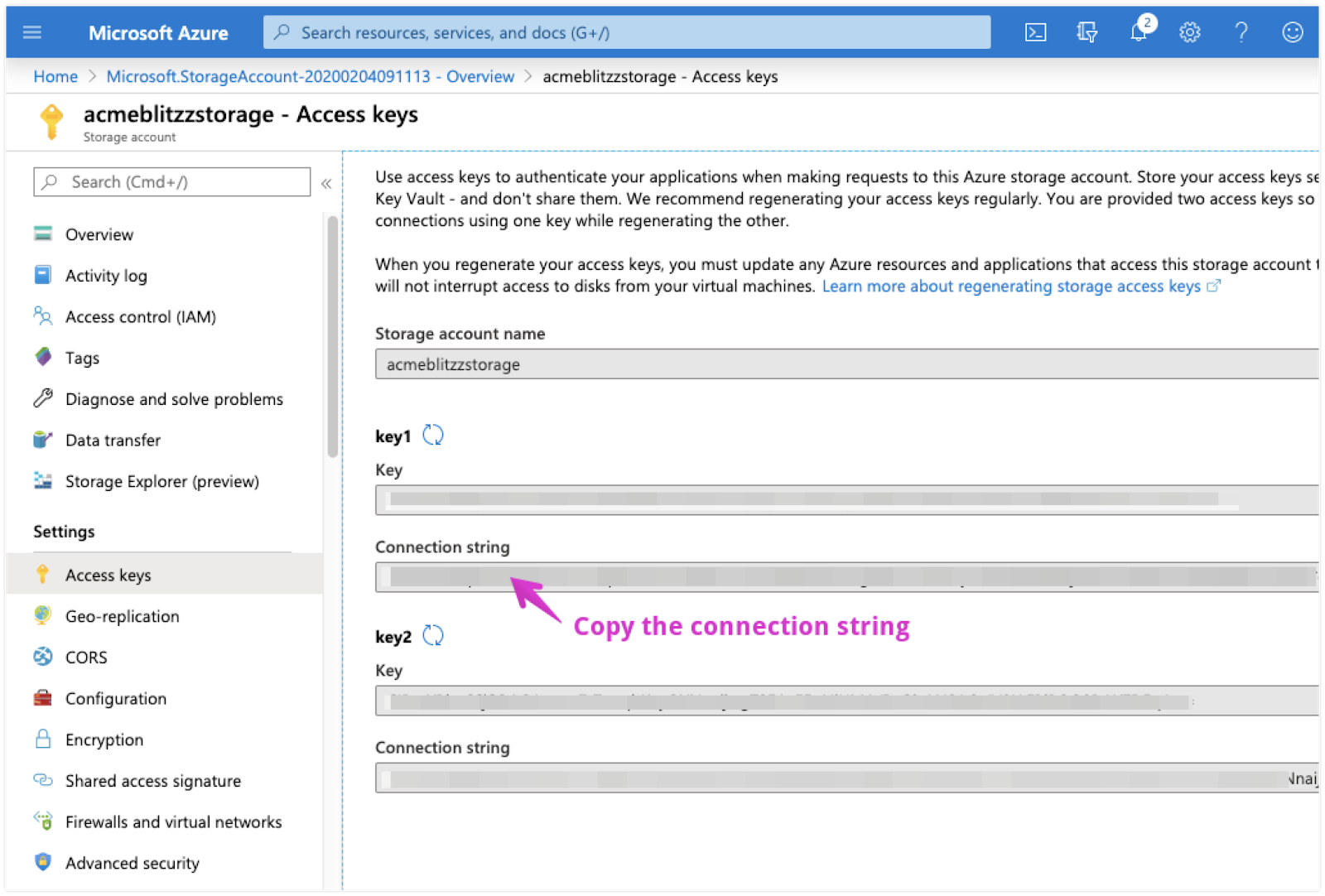Click the Access keys key icon in sidebar
This screenshot has width=1325, height=896.
[x=43, y=574]
